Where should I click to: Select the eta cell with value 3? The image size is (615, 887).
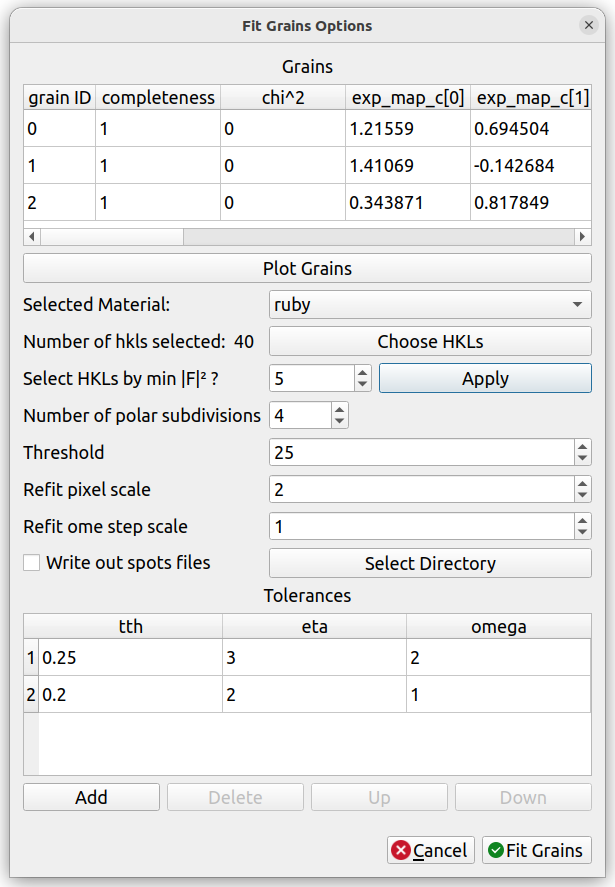click(315, 657)
